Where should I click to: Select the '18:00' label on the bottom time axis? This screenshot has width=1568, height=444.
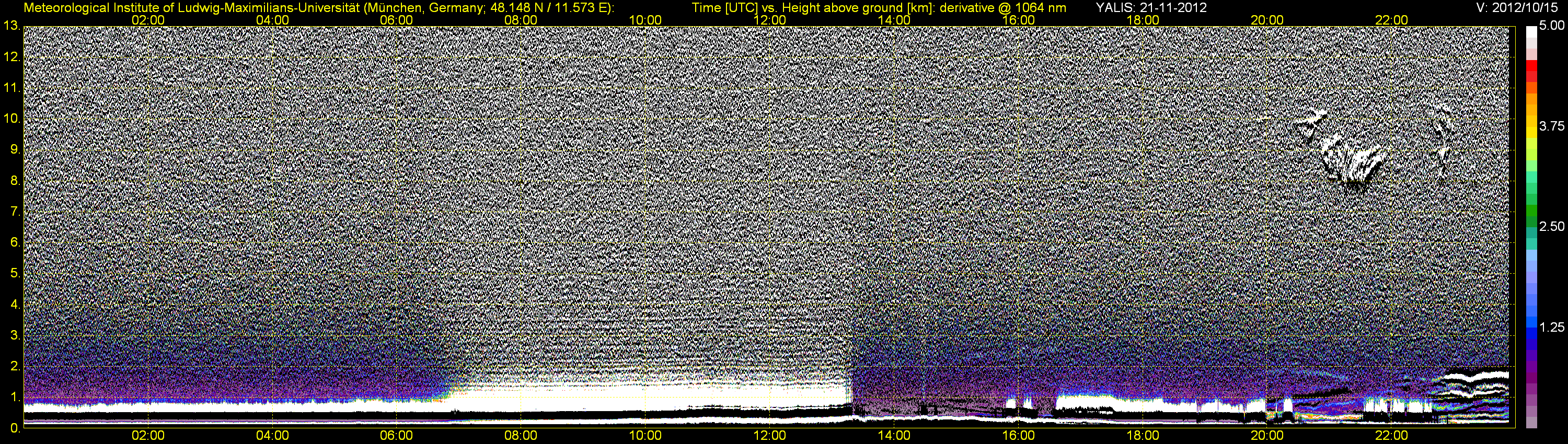1143,436
